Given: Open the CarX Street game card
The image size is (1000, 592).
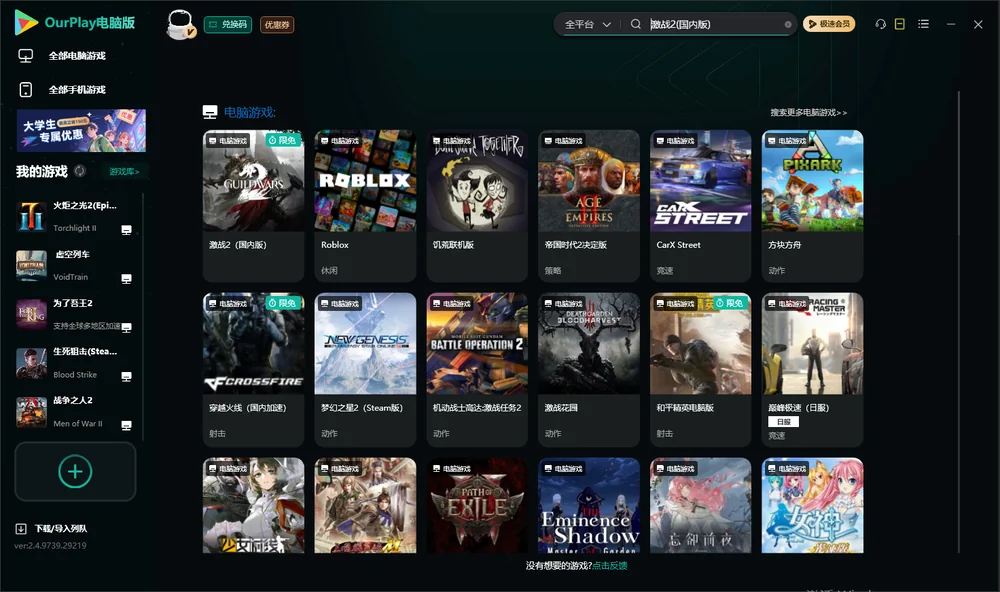Looking at the screenshot, I should 701,206.
